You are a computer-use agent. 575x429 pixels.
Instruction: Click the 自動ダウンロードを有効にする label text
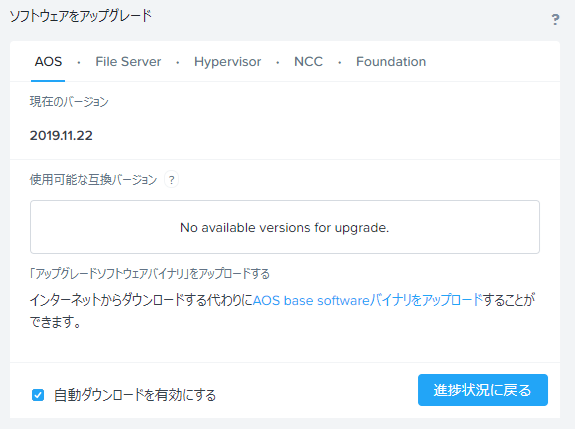click(135, 395)
